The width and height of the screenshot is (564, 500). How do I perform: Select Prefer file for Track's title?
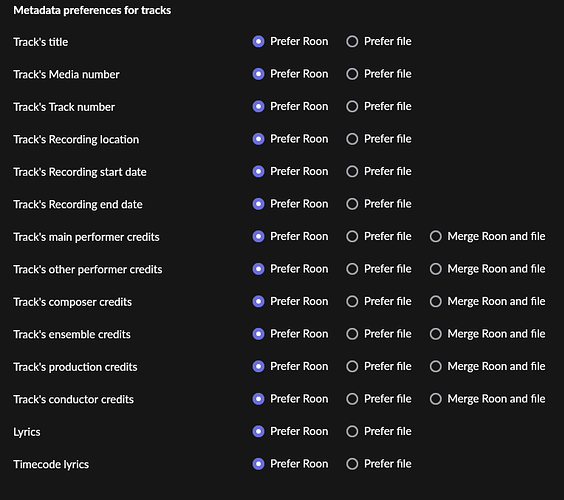(x=352, y=41)
